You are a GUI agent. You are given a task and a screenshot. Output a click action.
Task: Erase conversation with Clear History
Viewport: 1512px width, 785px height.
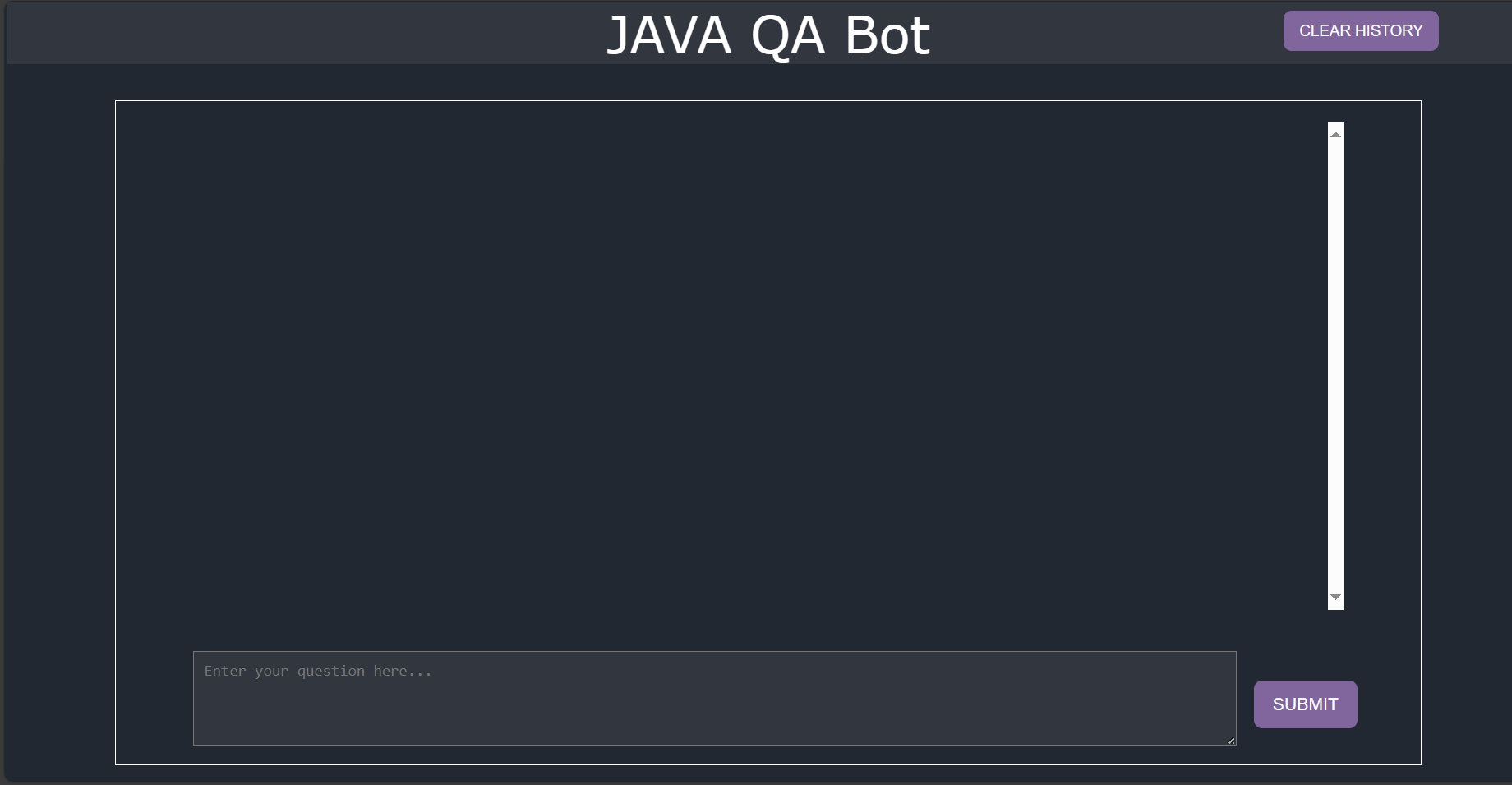pyautogui.click(x=1360, y=31)
